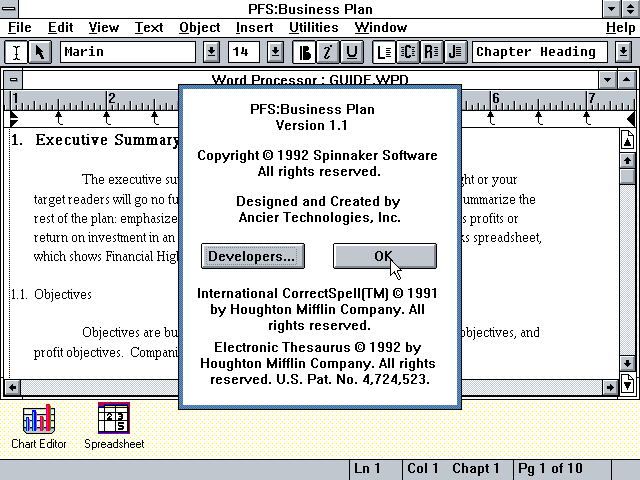Screen dimensions: 640x480
Task: Set center text alignment
Action: [407, 52]
